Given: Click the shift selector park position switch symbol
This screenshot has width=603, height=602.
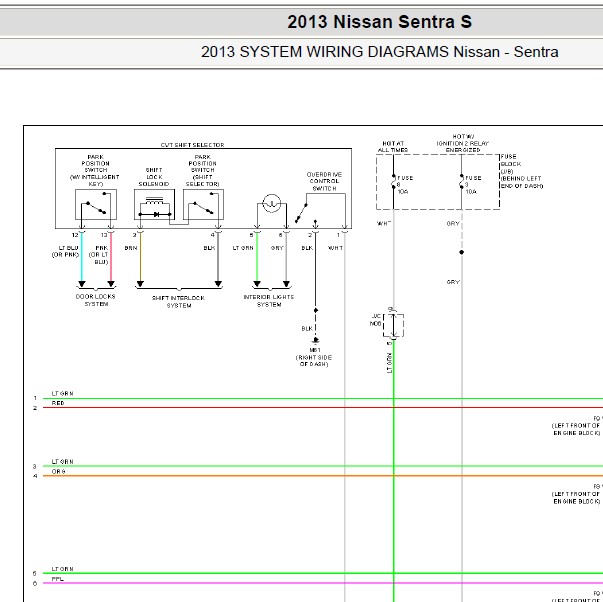Looking at the screenshot, I should pos(203,204).
